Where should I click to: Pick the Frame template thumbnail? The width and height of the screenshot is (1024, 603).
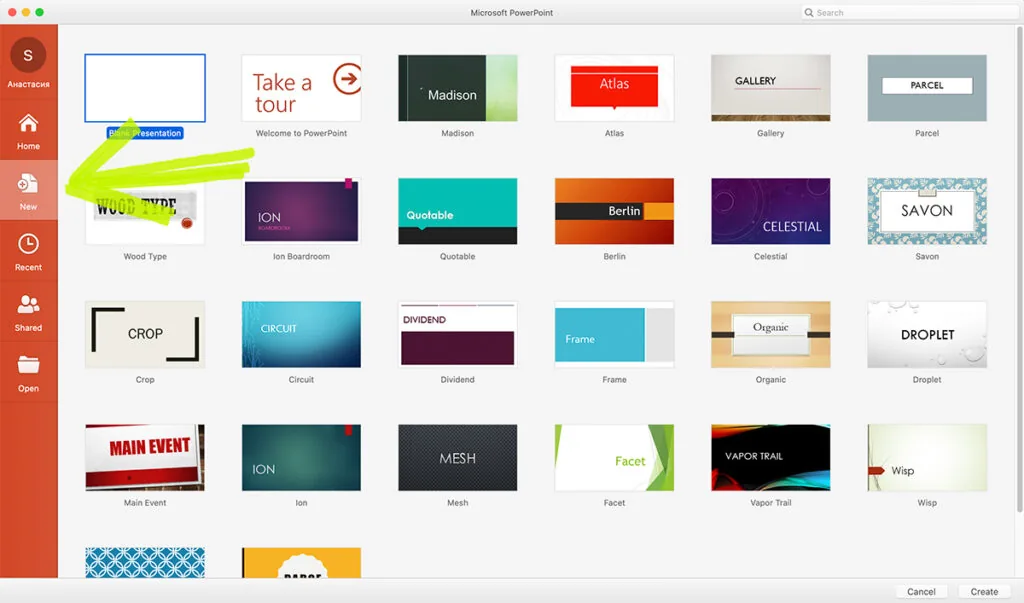(x=614, y=334)
